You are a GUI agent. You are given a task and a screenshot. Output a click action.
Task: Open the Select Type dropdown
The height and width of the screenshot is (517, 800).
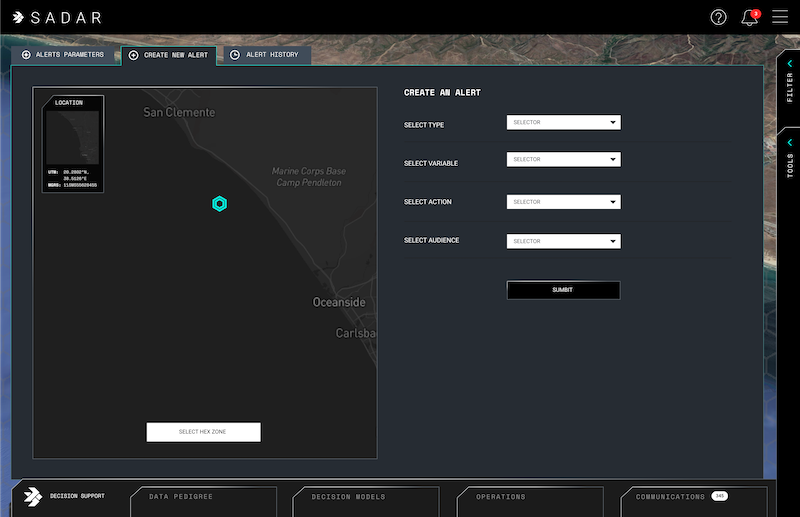coord(564,123)
